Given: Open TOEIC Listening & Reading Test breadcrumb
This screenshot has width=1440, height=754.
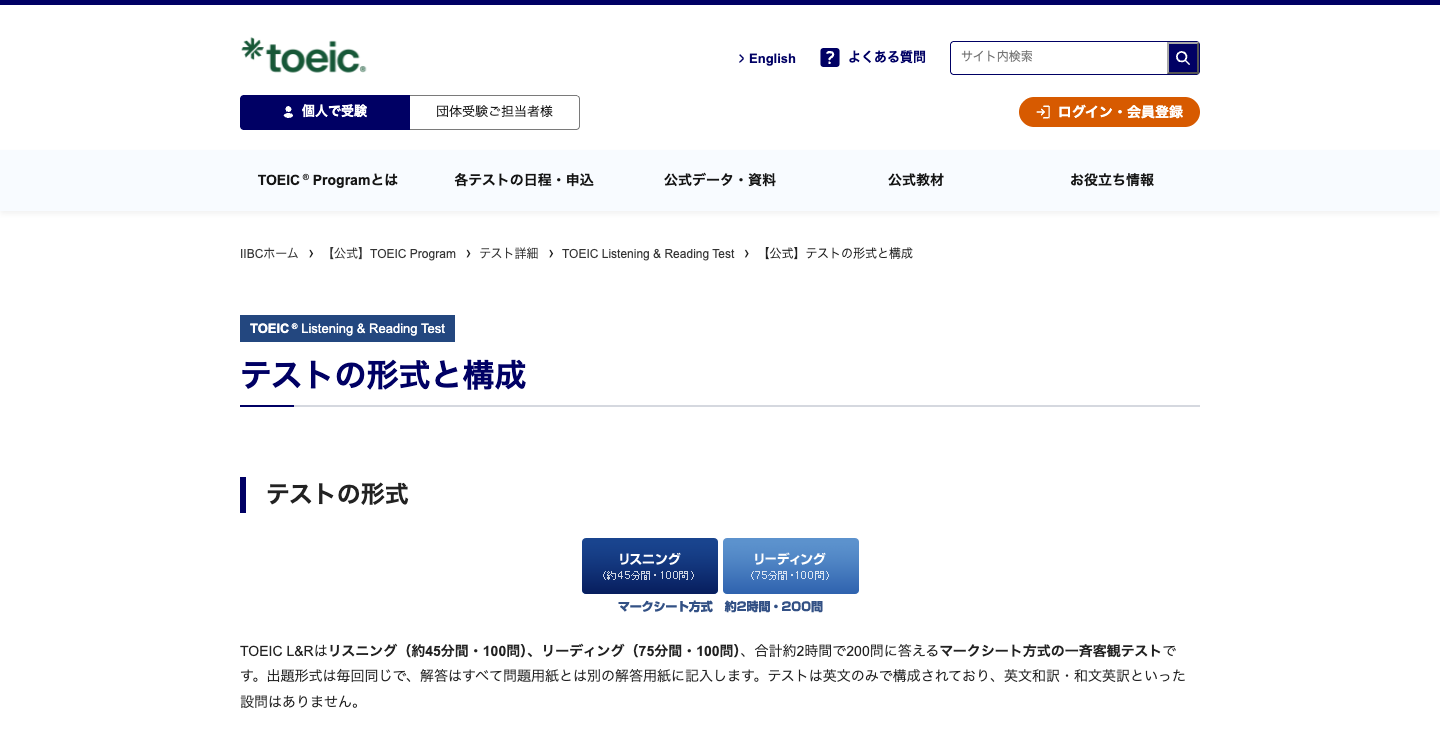Looking at the screenshot, I should 648,254.
